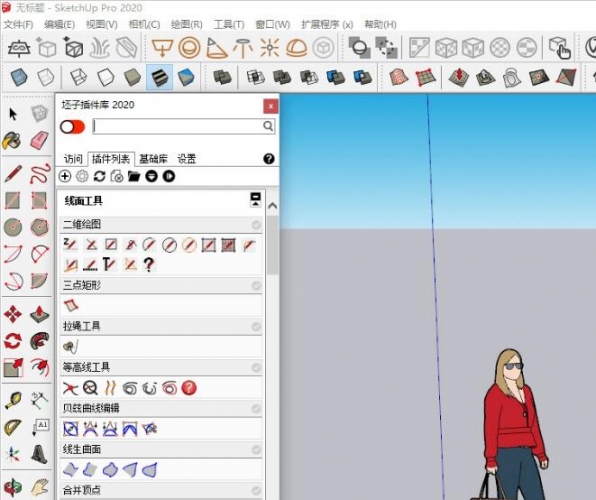The image size is (596, 500).
Task: Select the Circle drawing tool
Action: (13, 227)
